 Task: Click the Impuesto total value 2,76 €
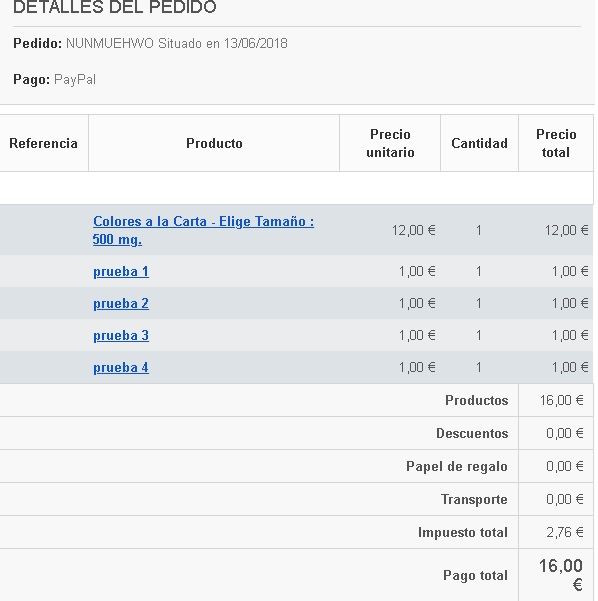pyautogui.click(x=565, y=532)
